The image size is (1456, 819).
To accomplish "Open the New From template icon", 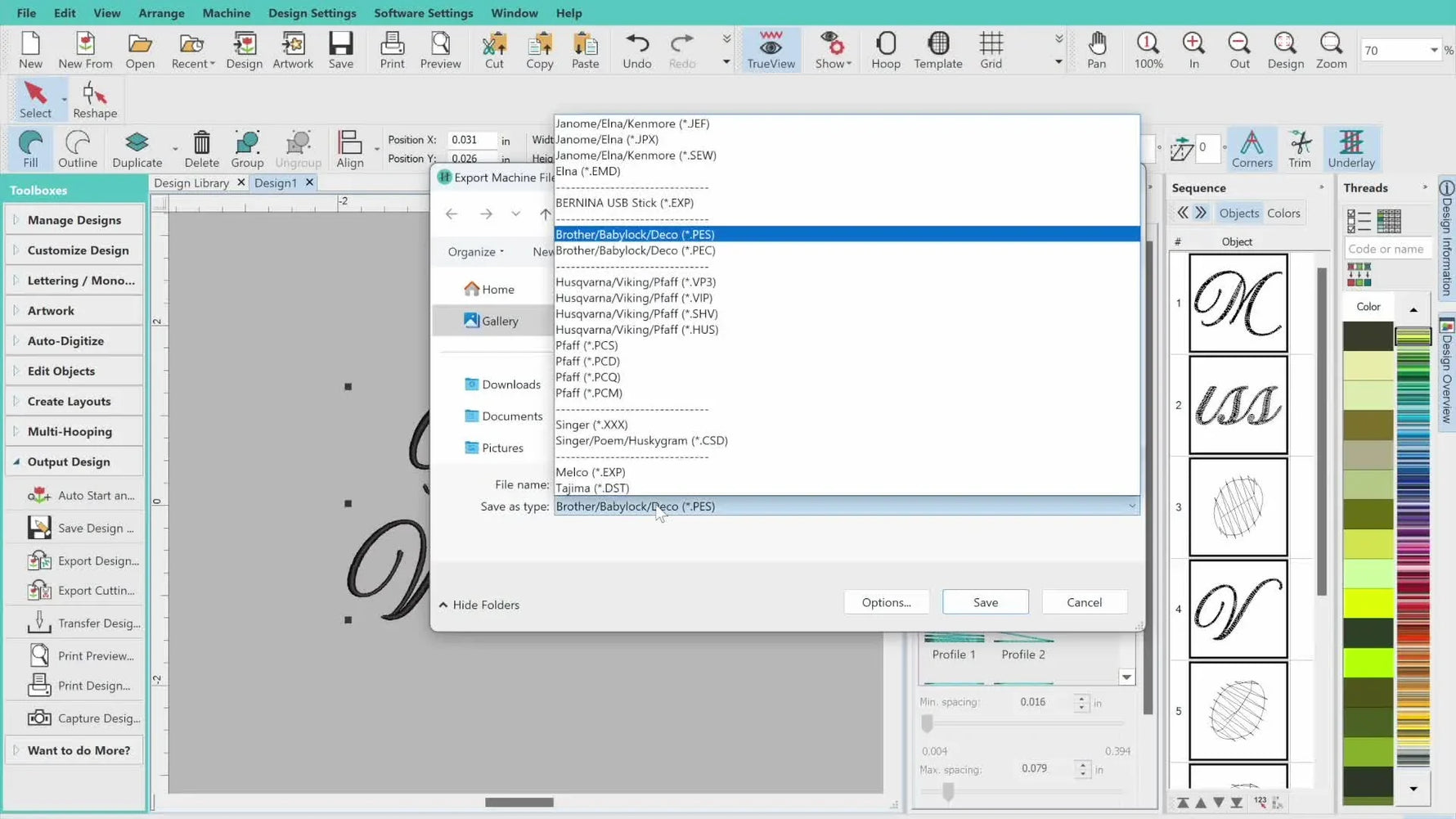I will tap(85, 50).
